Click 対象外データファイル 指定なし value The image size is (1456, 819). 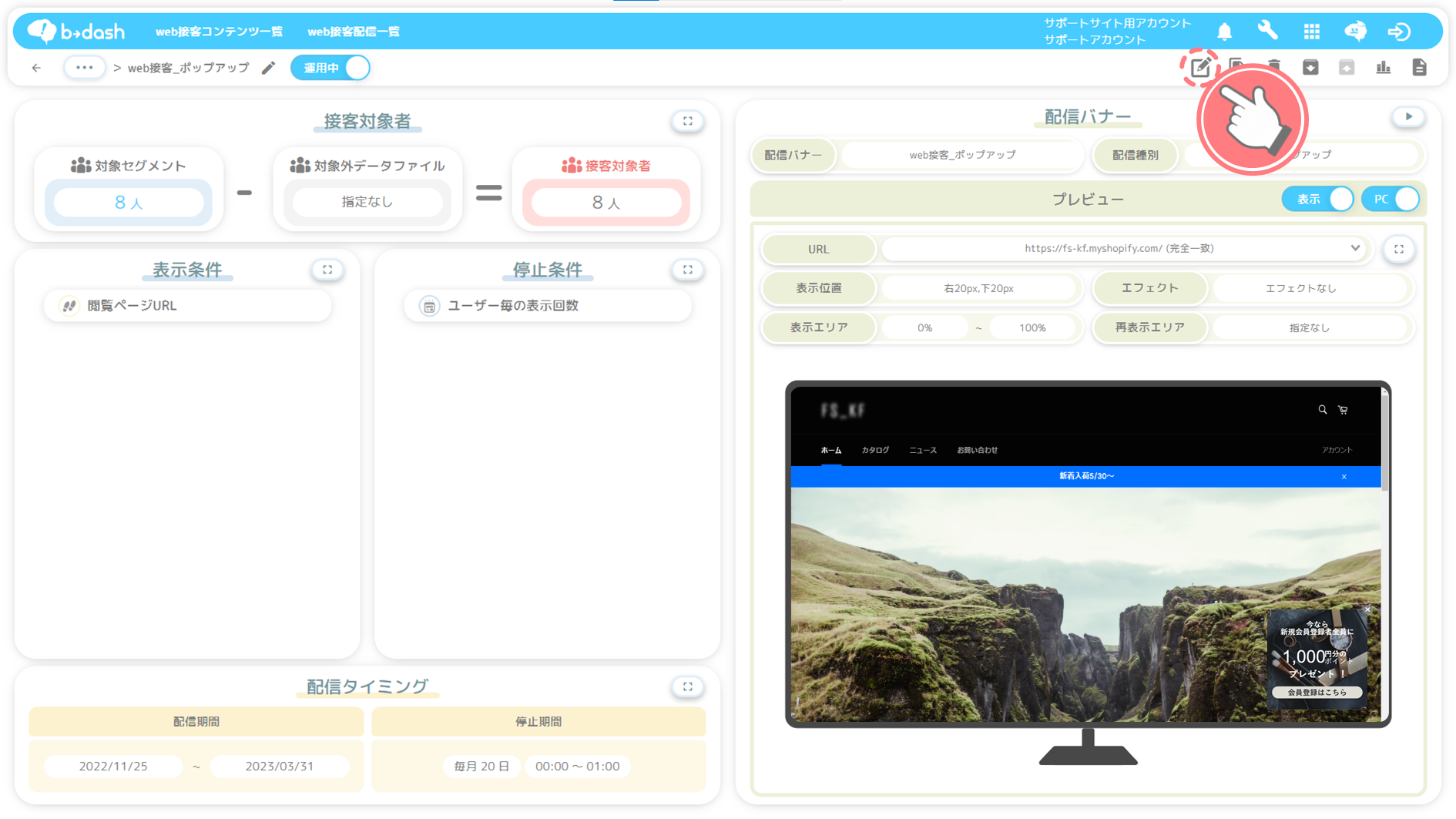click(x=367, y=202)
